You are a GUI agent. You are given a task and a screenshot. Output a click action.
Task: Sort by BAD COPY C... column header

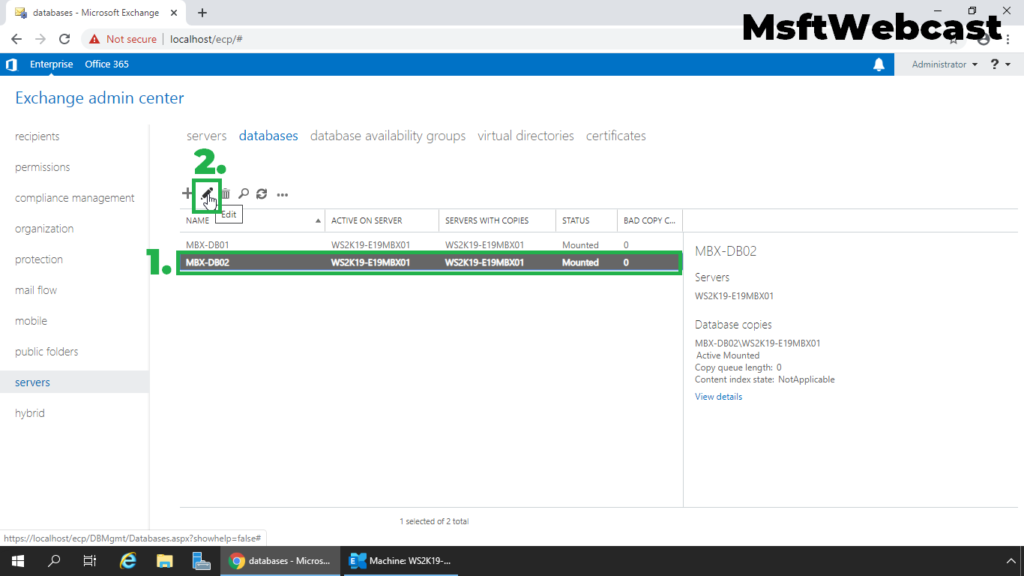pos(650,221)
